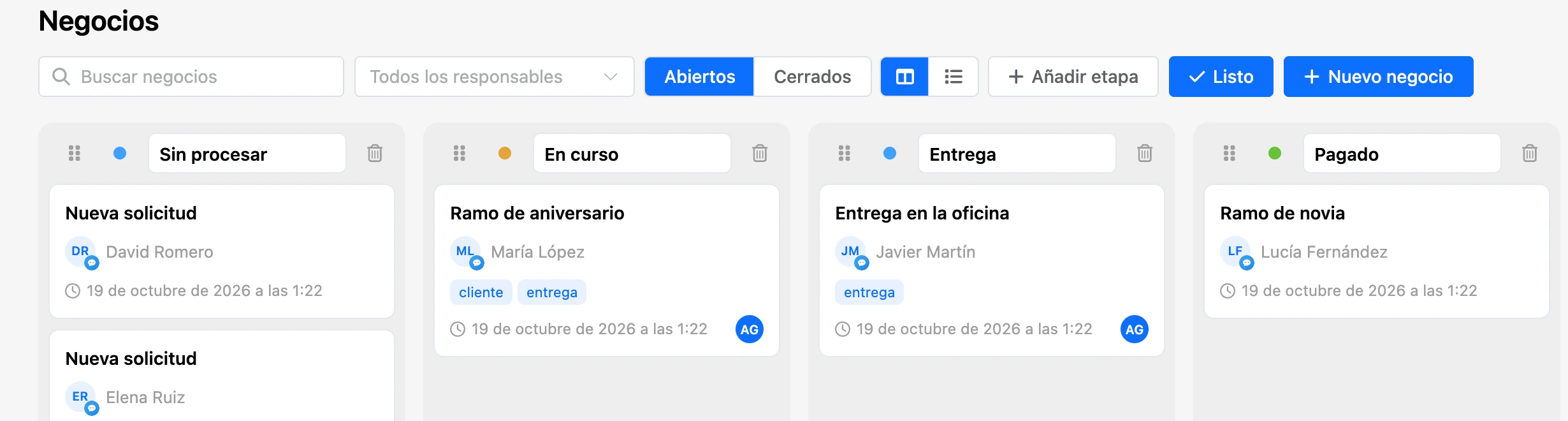Click contact name Lucía Fernández
Screen dimensions: 1568x421
[1324, 252]
